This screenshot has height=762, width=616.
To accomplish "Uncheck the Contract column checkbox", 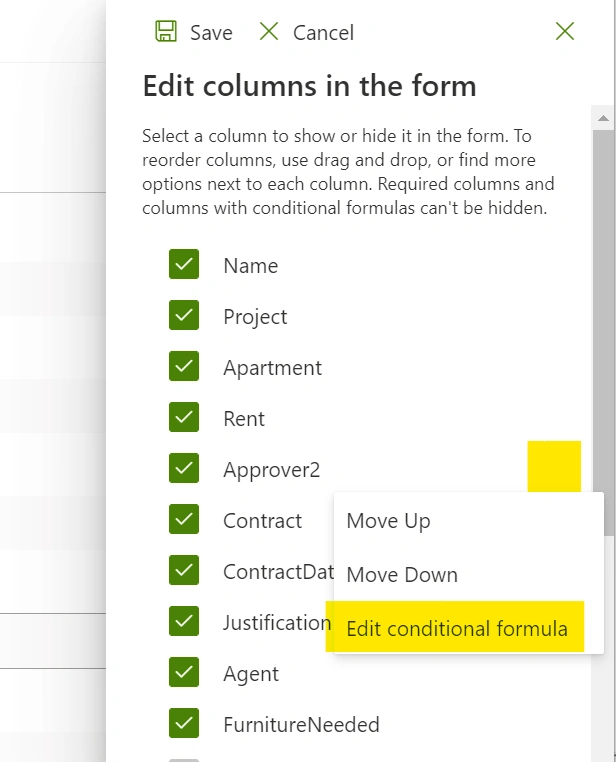I will click(184, 519).
